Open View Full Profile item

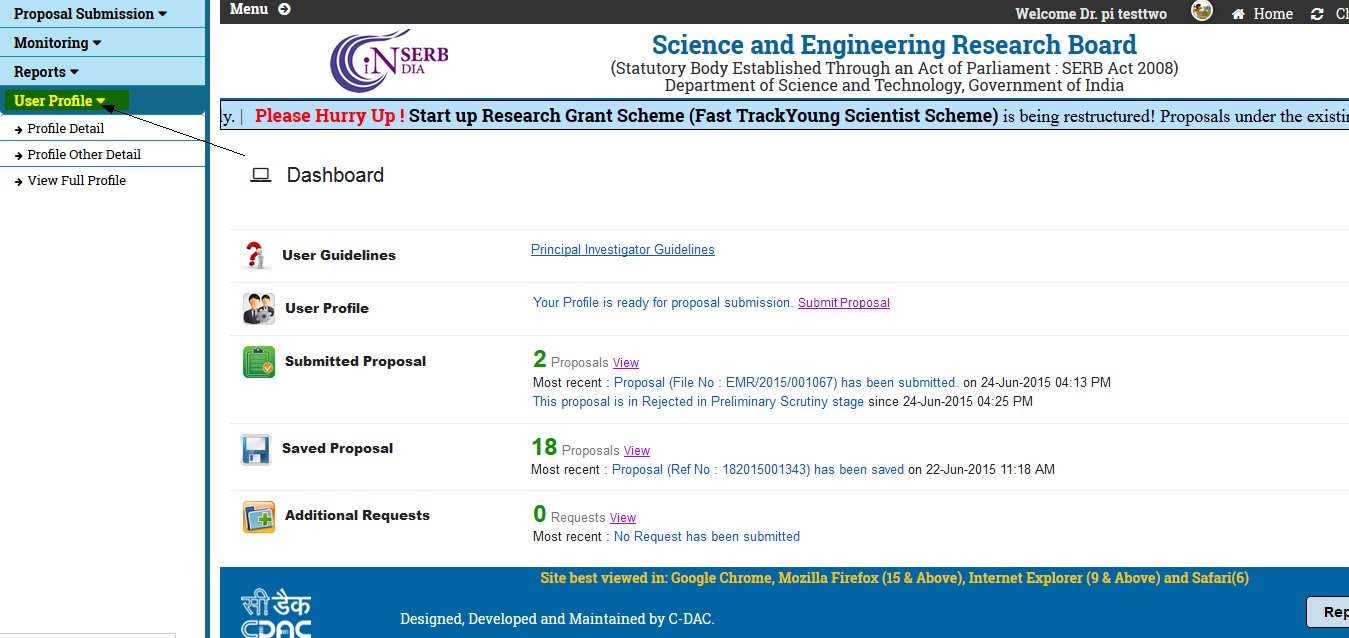(x=77, y=181)
